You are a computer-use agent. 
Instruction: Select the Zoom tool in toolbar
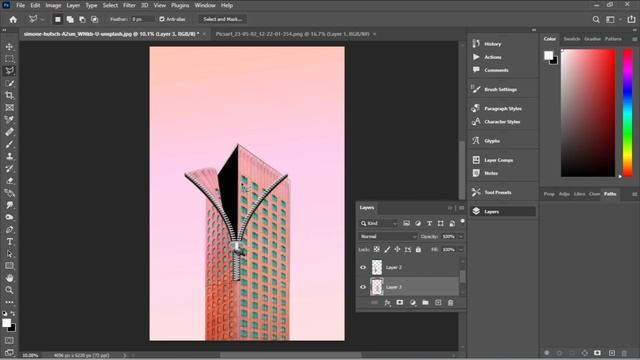[x=9, y=290]
